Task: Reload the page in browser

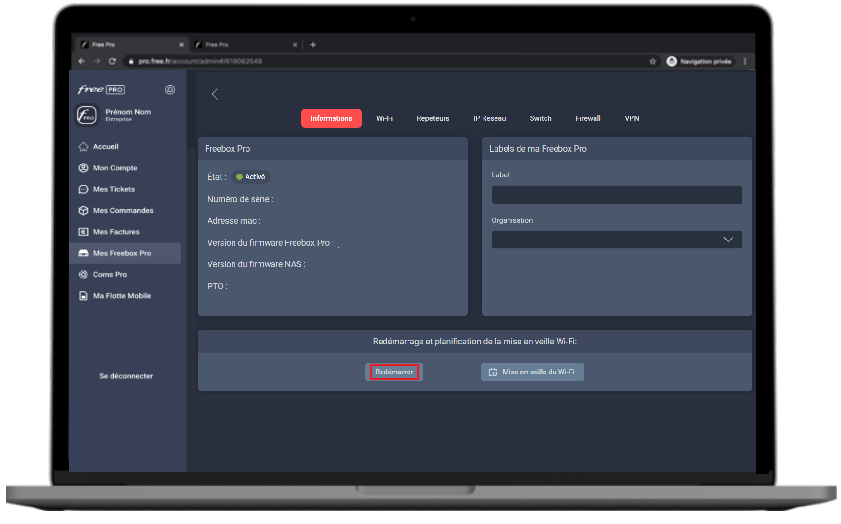Action: [x=112, y=61]
